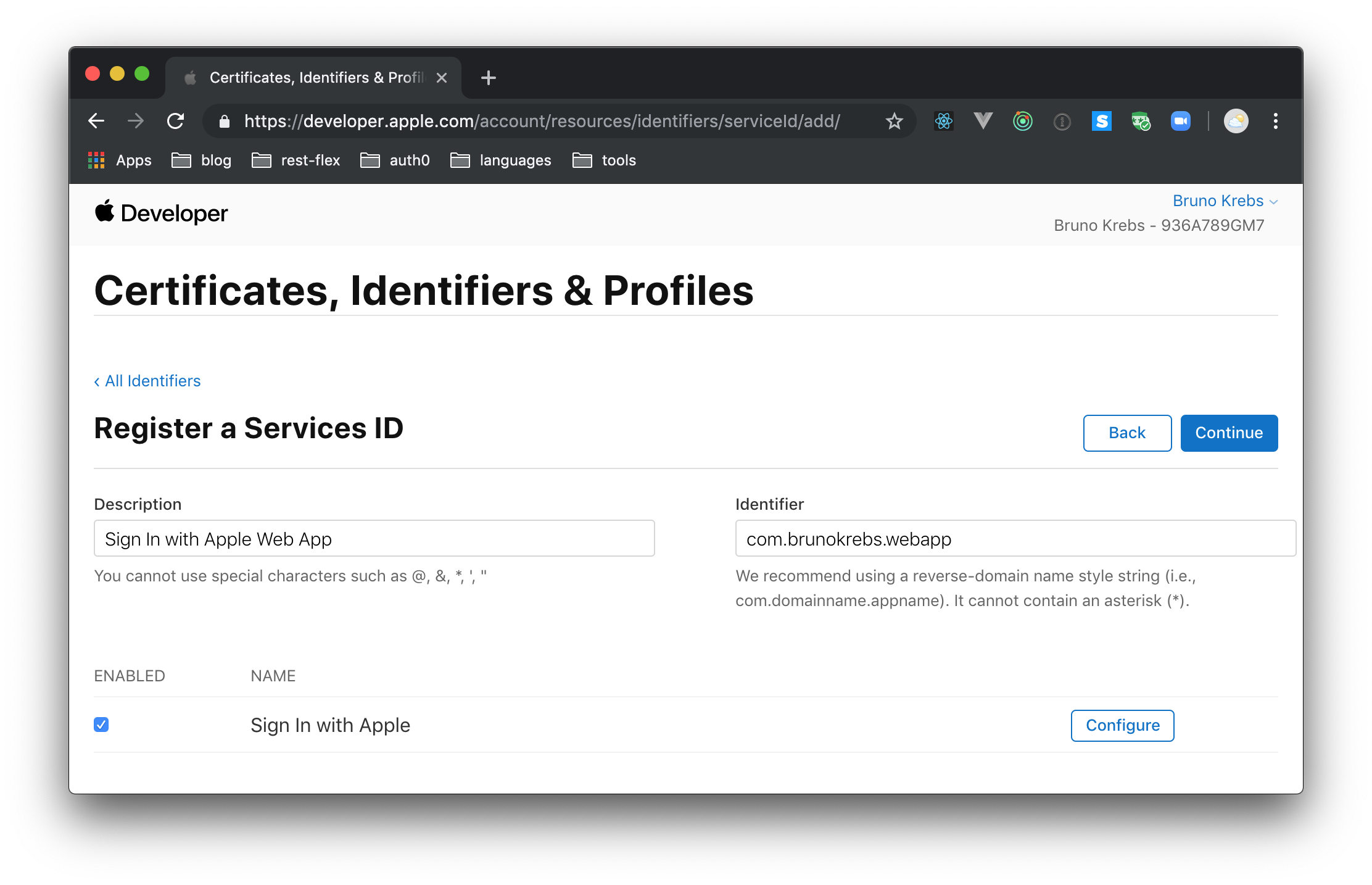Reload the page with the refresh icon
This screenshot has width=1372, height=885.
(x=176, y=121)
